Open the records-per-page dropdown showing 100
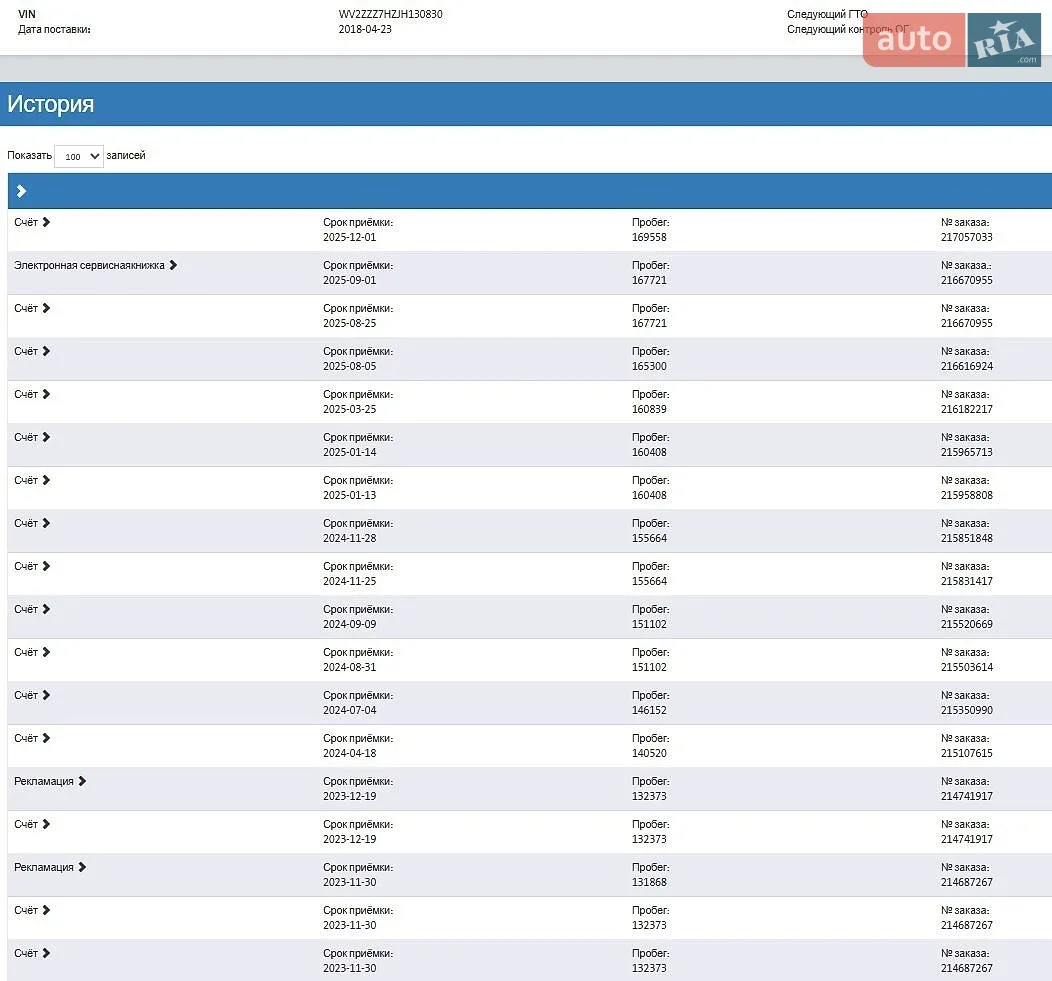Viewport: 1052px width, 981px height. pos(78,156)
